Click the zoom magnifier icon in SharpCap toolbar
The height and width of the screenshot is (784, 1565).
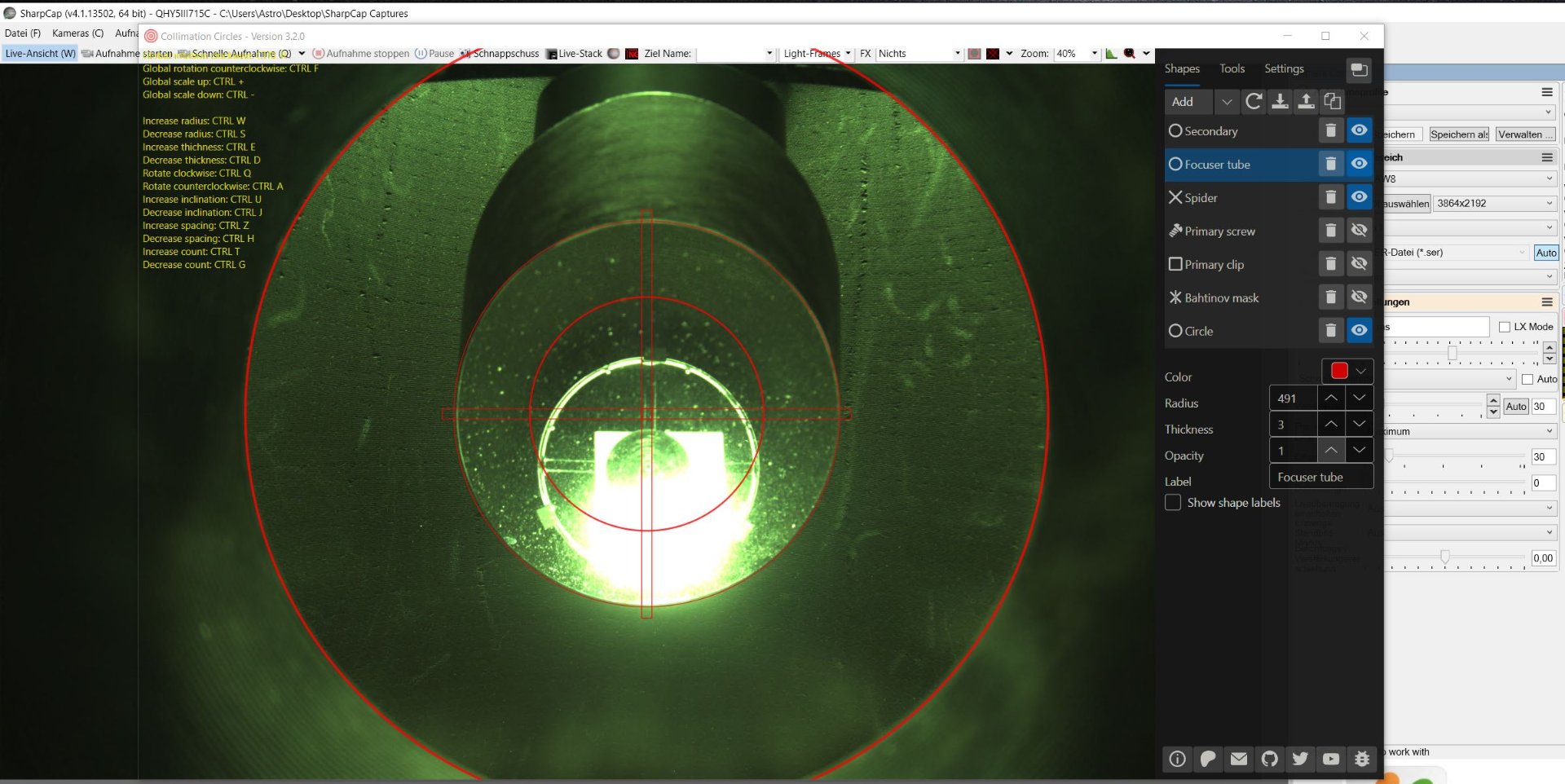point(1130,54)
